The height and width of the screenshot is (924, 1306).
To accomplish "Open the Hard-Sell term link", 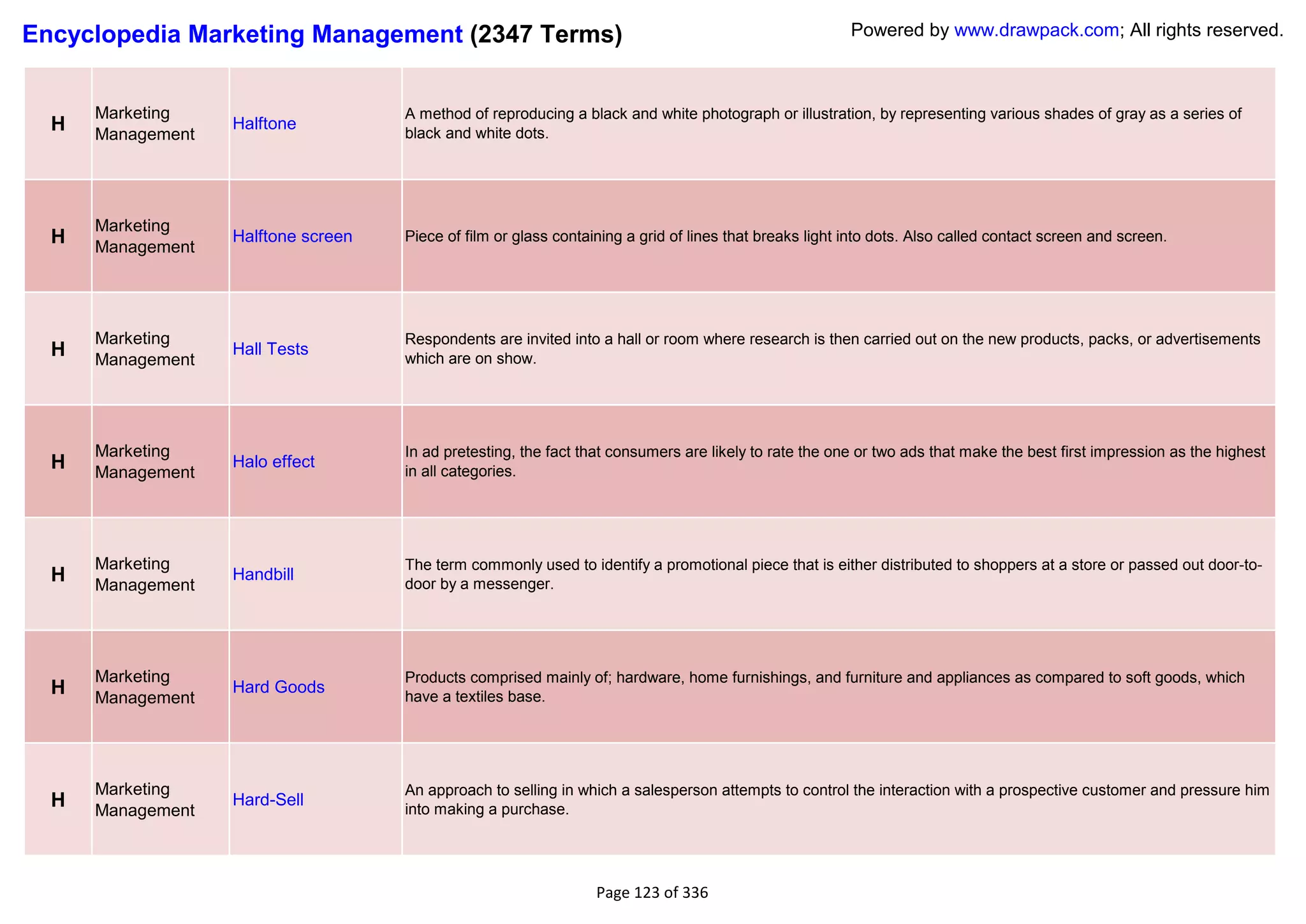I will pyautogui.click(x=268, y=800).
